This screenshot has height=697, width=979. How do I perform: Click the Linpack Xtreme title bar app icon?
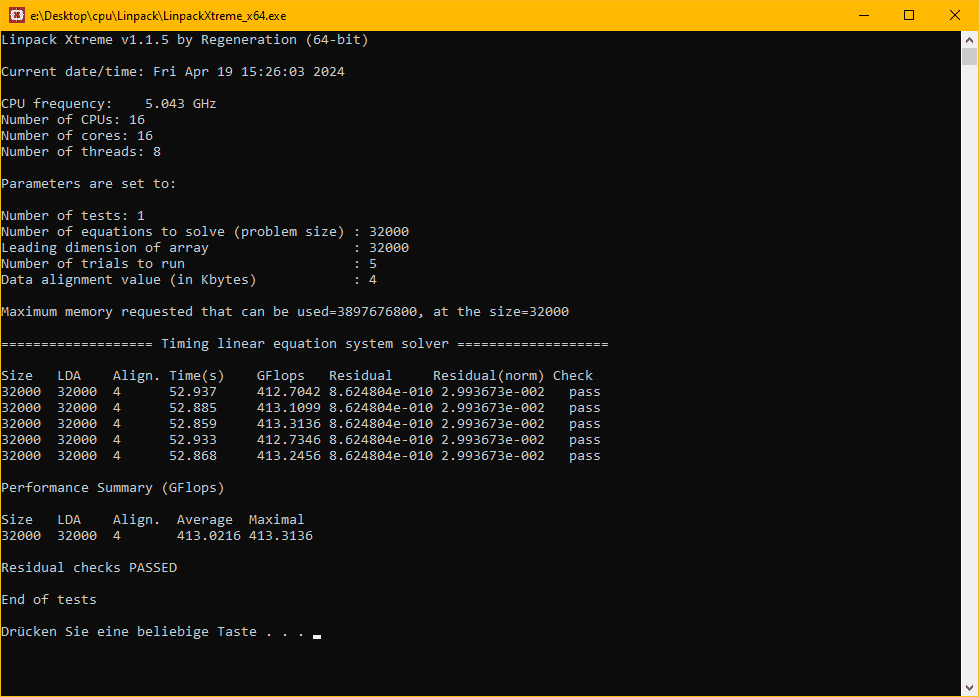[x=17, y=15]
